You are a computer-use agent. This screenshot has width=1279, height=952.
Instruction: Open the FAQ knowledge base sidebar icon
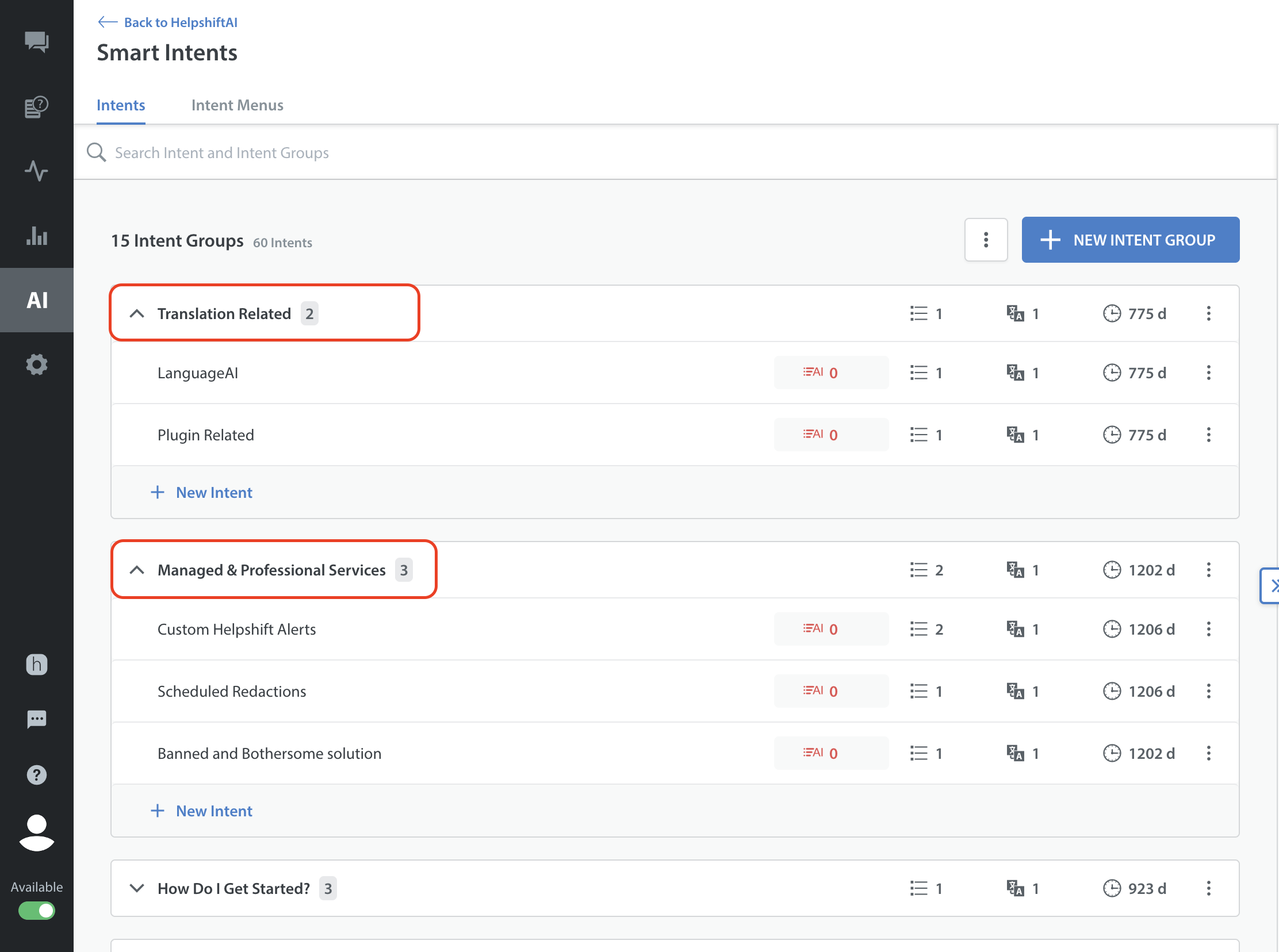click(36, 106)
